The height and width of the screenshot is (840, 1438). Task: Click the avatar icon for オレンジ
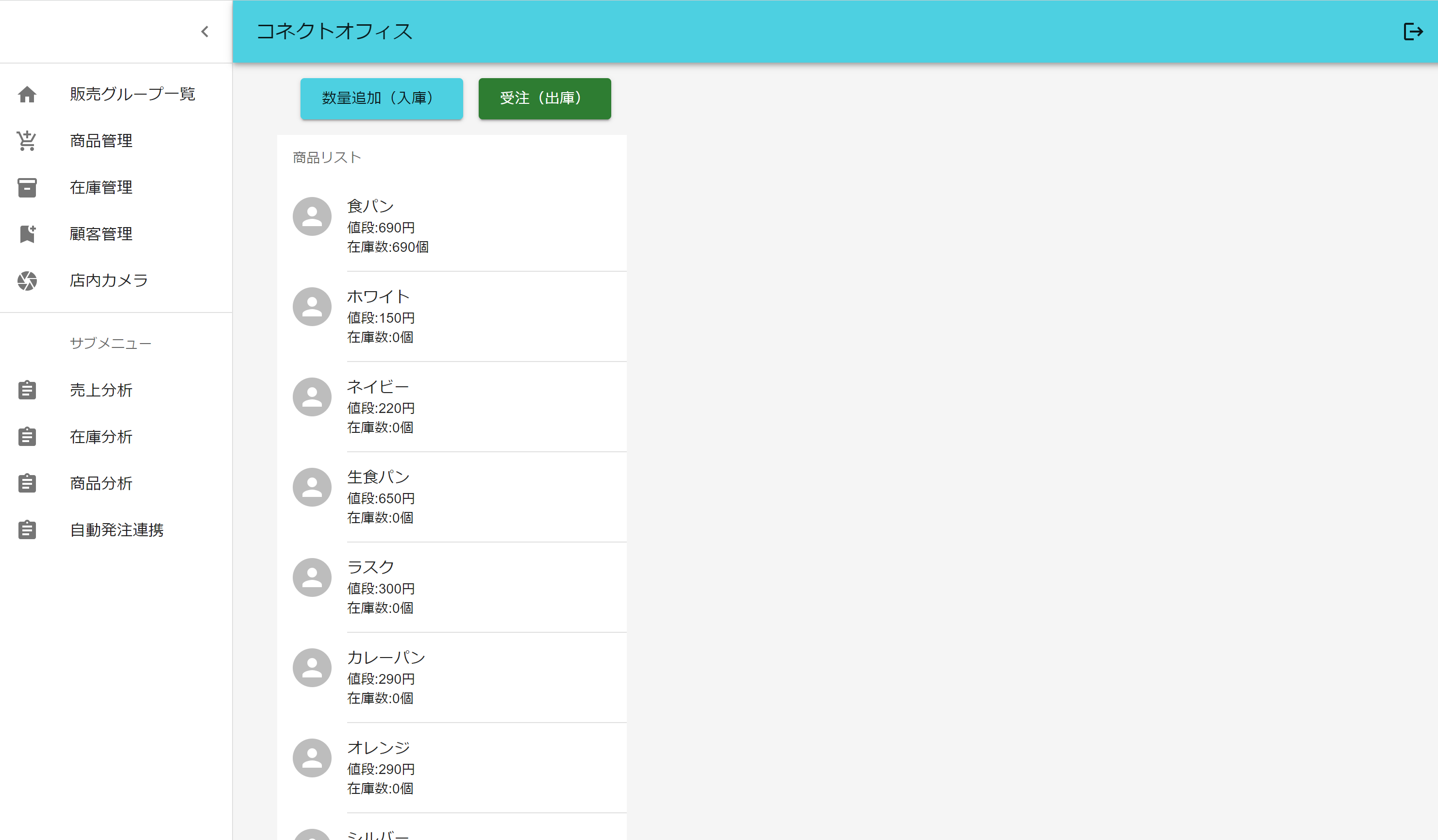point(312,758)
